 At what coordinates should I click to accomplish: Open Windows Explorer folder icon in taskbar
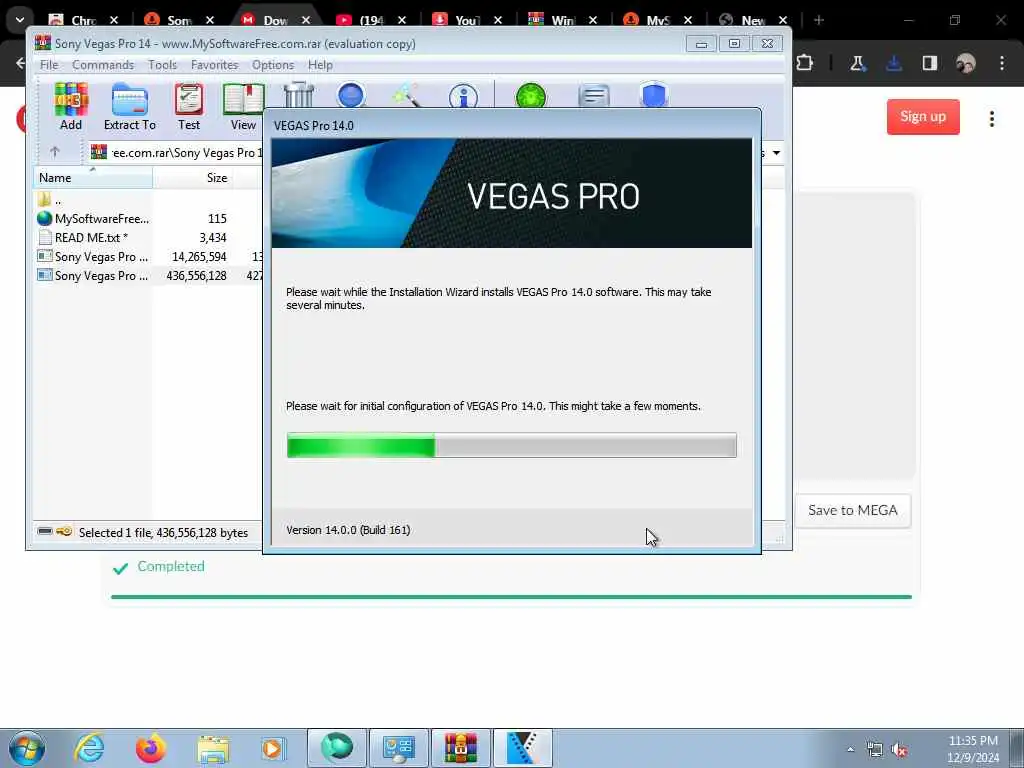point(213,748)
